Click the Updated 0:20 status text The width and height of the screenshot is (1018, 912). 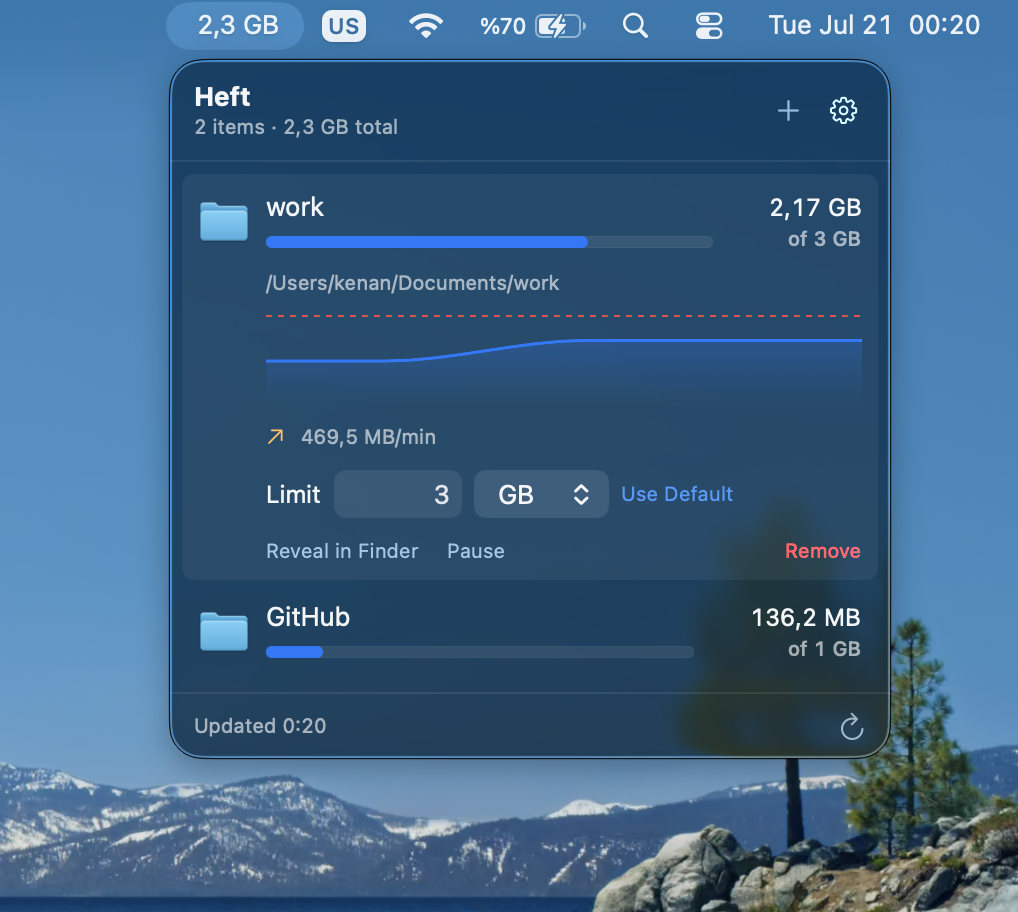(260, 726)
